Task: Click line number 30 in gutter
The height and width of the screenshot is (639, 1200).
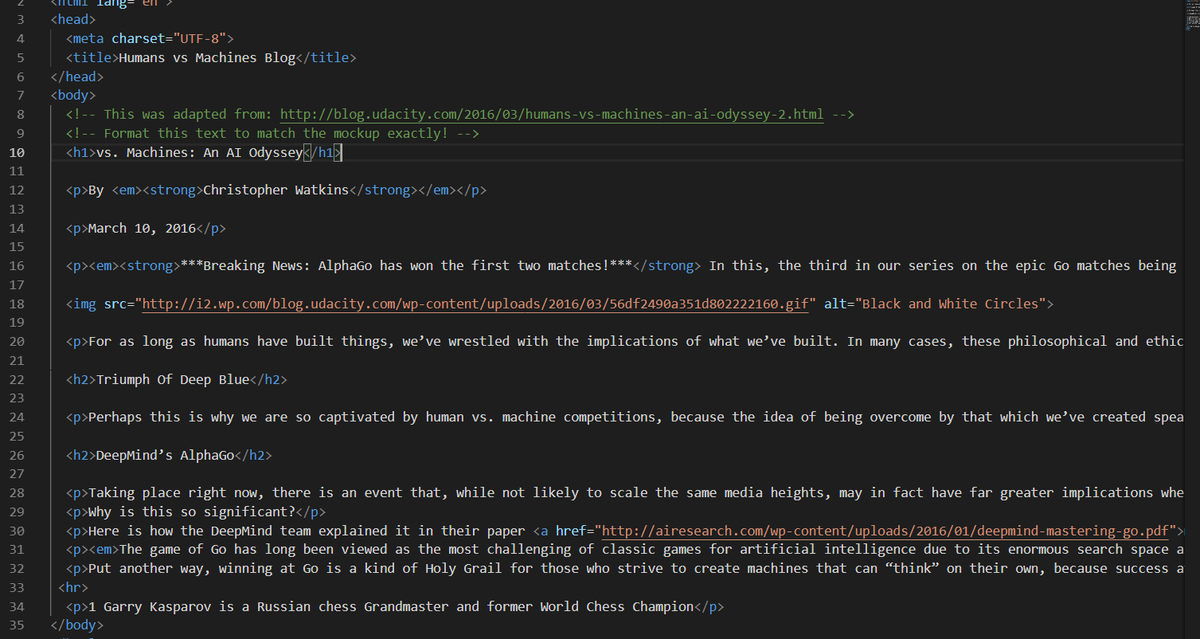Action: tap(19, 530)
